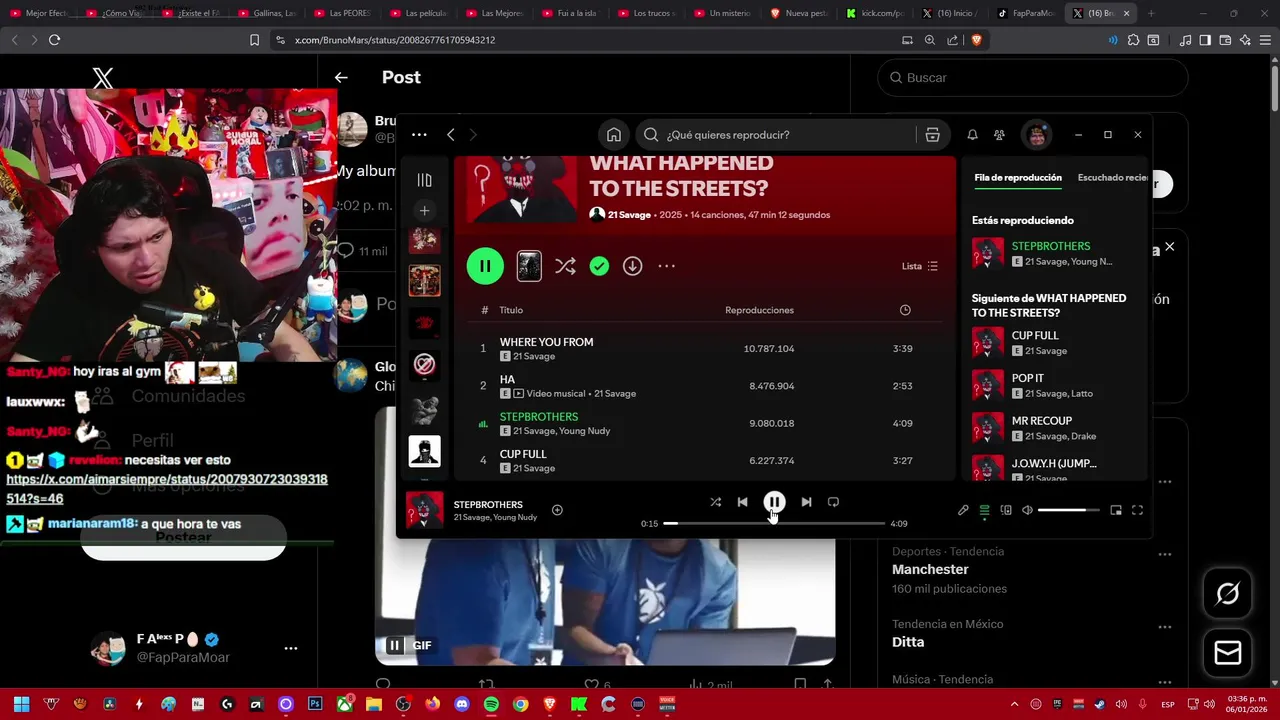Toggle shuffle in the Spotify player bar
Viewport: 1280px width, 720px height.
tap(715, 502)
